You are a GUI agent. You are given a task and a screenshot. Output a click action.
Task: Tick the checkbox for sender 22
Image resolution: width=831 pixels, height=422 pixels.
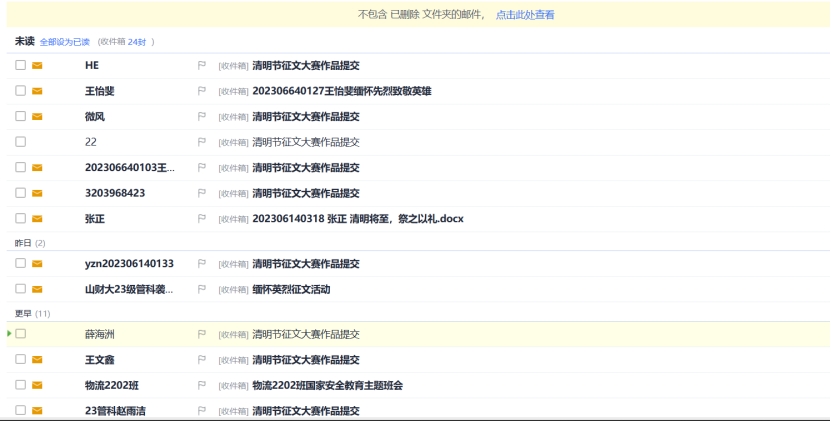click(20, 142)
